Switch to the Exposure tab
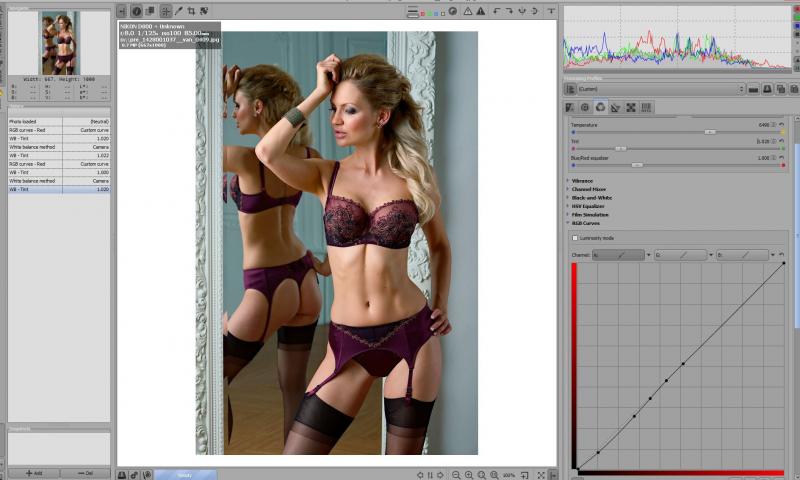Screen dimensions: 800x480 coord(570,108)
